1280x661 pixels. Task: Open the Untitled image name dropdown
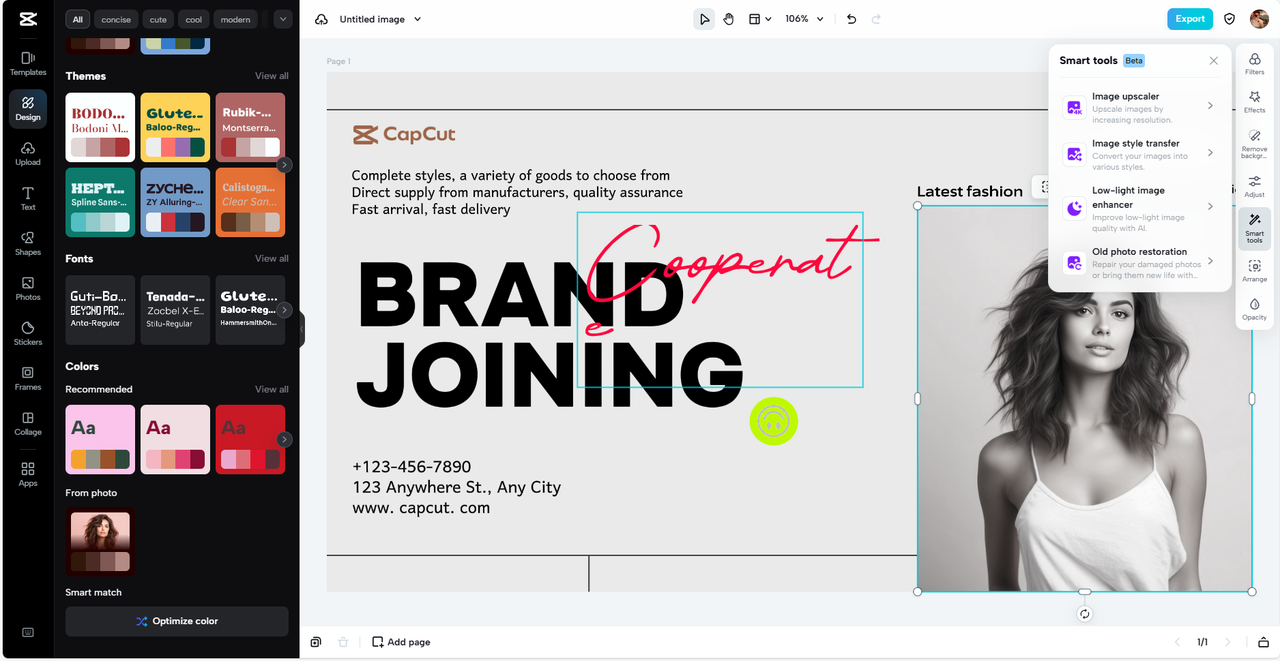click(x=380, y=19)
